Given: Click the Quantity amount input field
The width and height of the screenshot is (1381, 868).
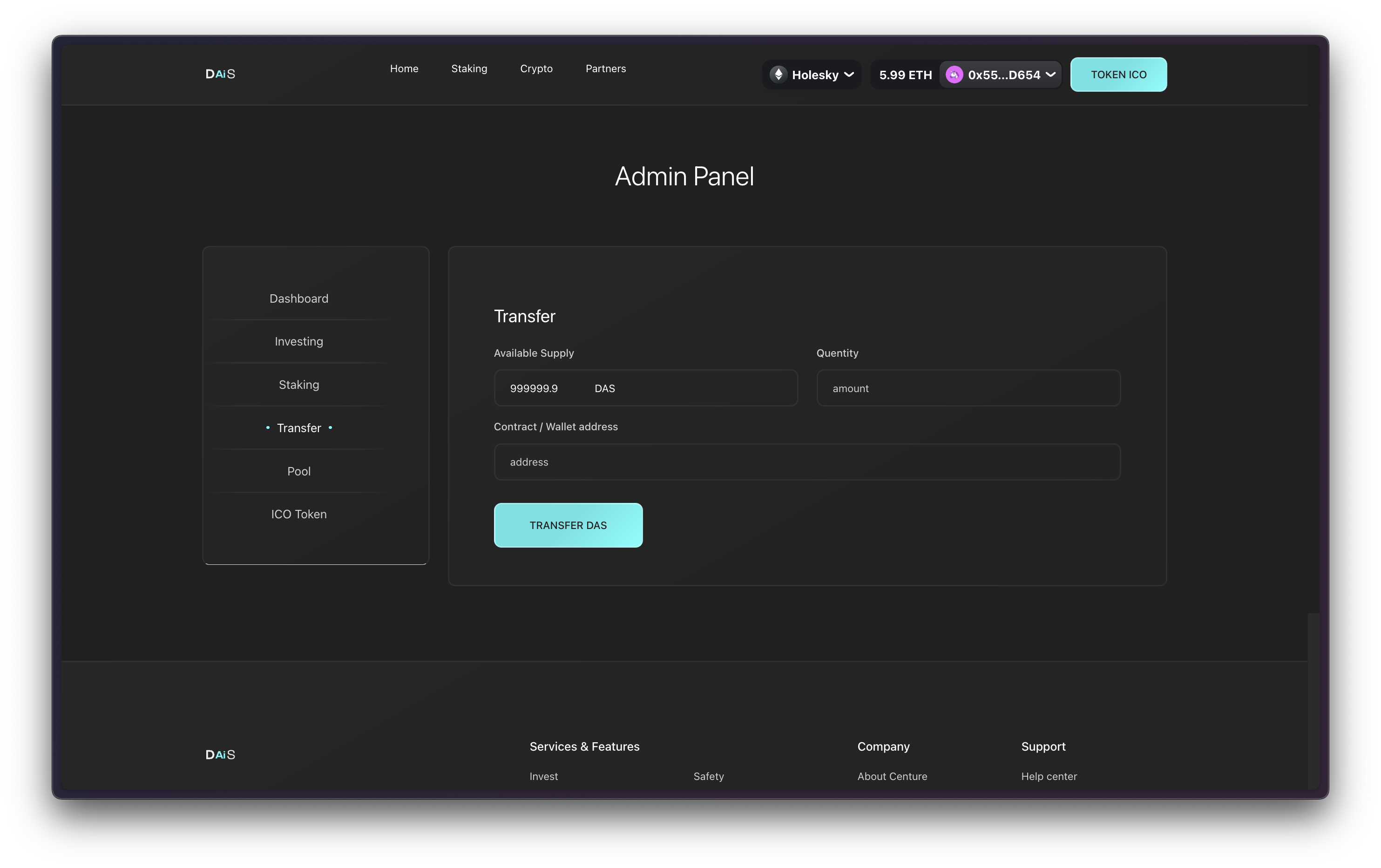Looking at the screenshot, I should pos(968,388).
